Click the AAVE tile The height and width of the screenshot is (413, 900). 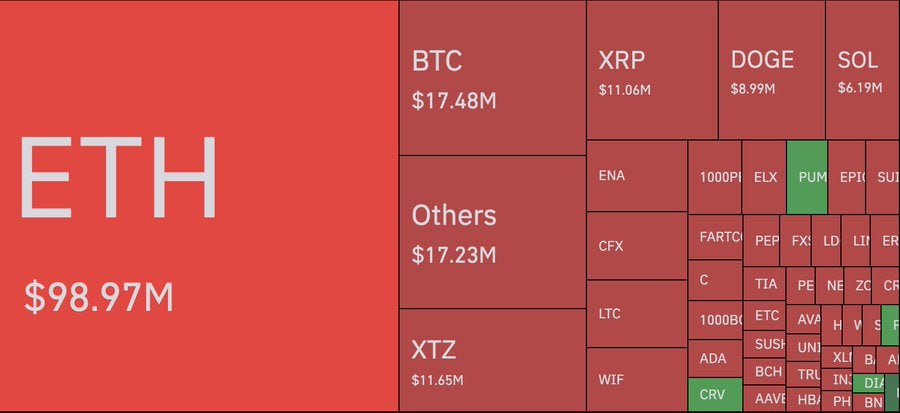(x=764, y=398)
